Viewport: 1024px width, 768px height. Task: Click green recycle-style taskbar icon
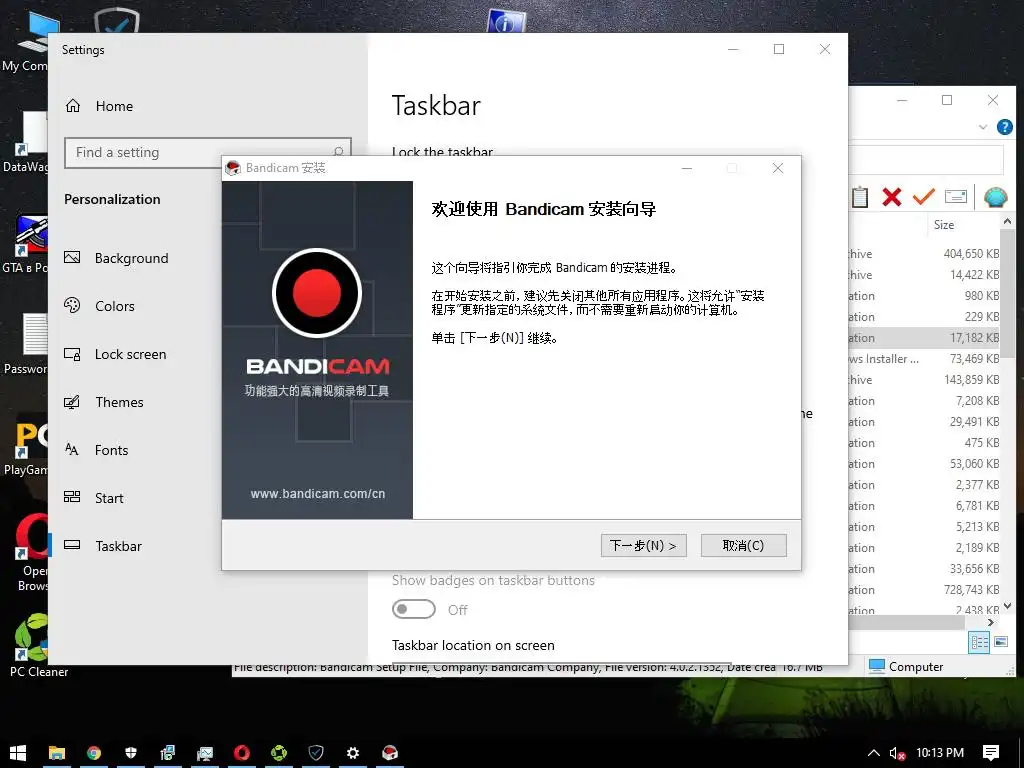[279, 753]
